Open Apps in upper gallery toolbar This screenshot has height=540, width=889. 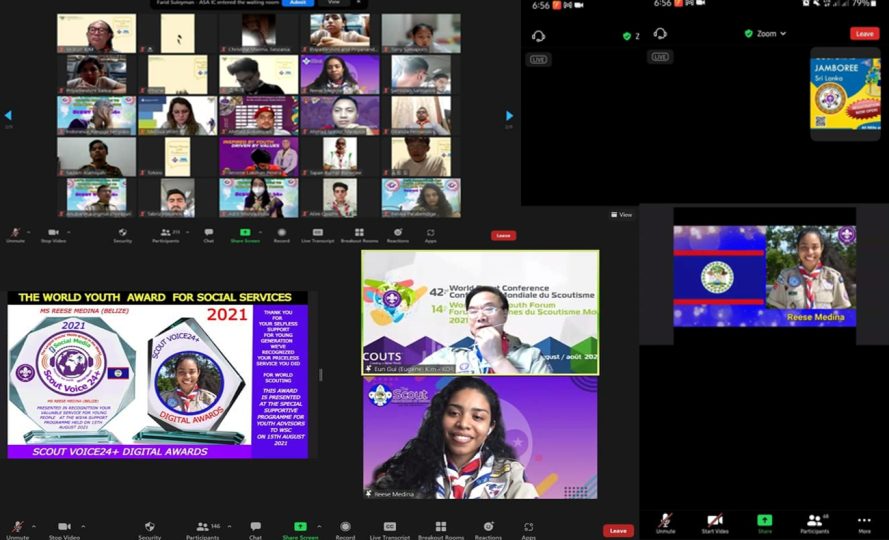click(x=431, y=235)
